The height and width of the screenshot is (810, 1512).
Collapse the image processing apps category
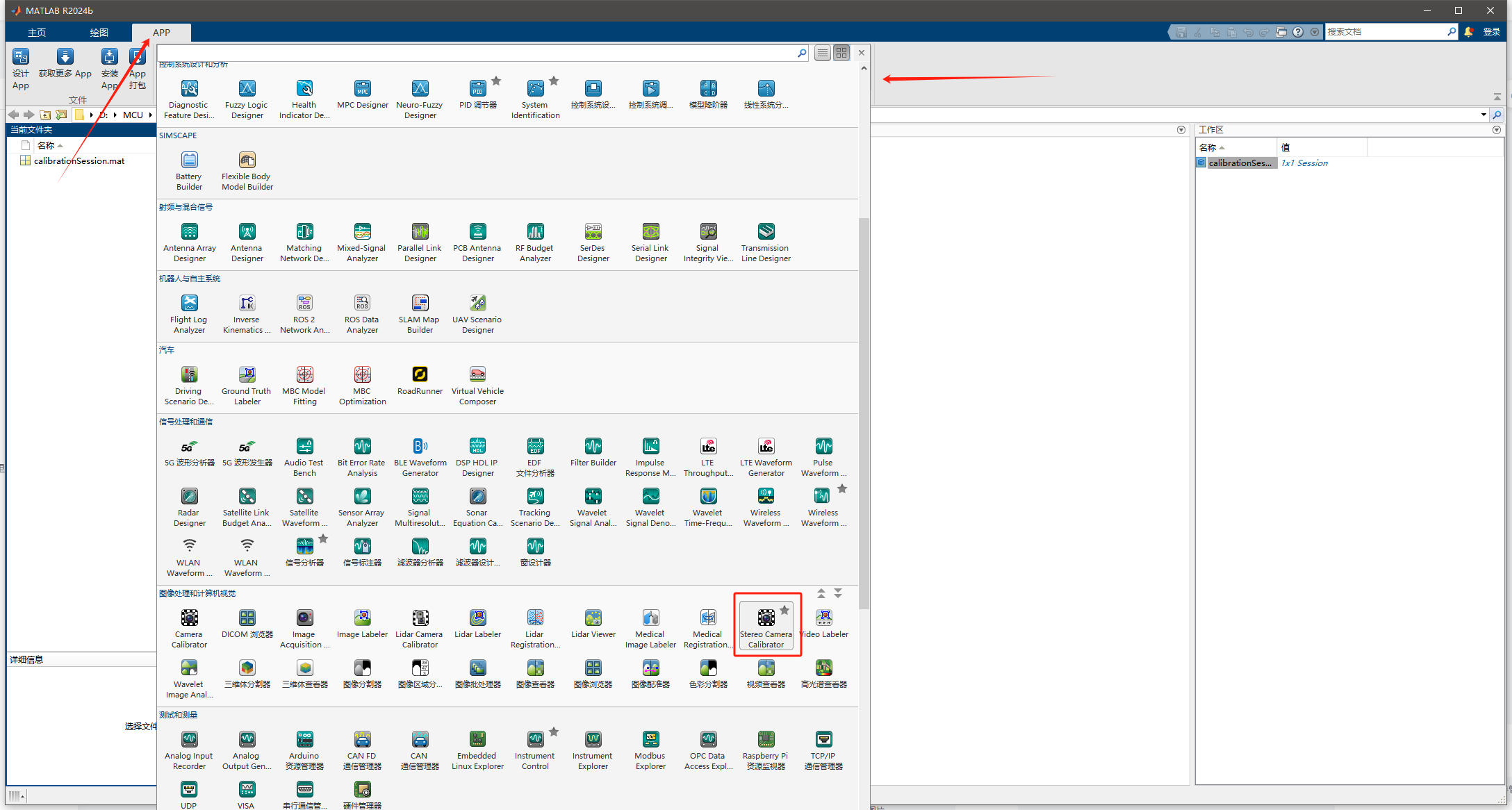[x=821, y=593]
